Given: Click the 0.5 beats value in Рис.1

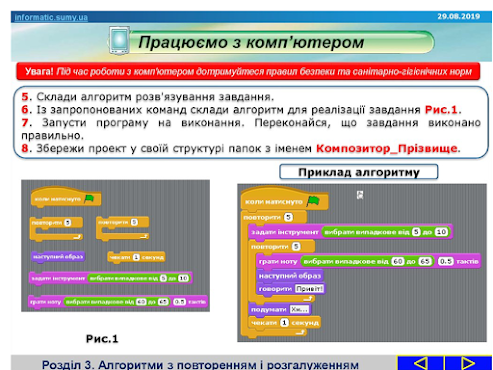Looking at the screenshot, I should tap(179, 302).
